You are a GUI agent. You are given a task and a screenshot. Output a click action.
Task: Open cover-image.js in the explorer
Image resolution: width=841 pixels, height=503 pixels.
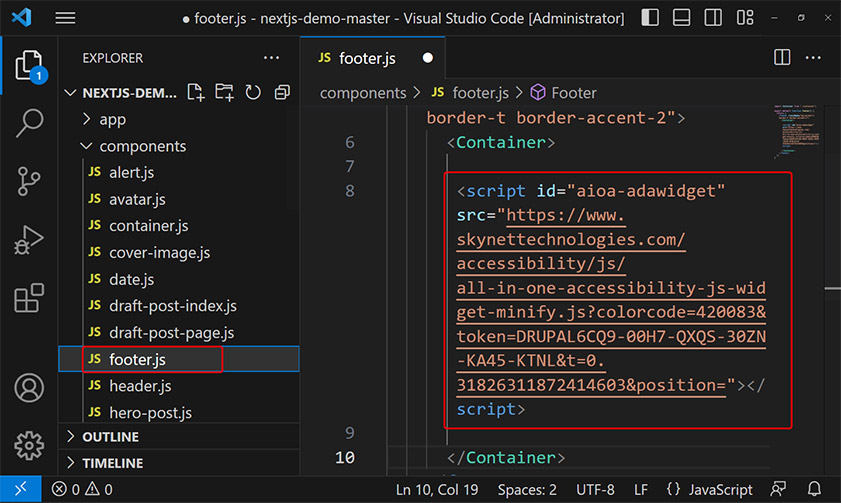(x=178, y=253)
